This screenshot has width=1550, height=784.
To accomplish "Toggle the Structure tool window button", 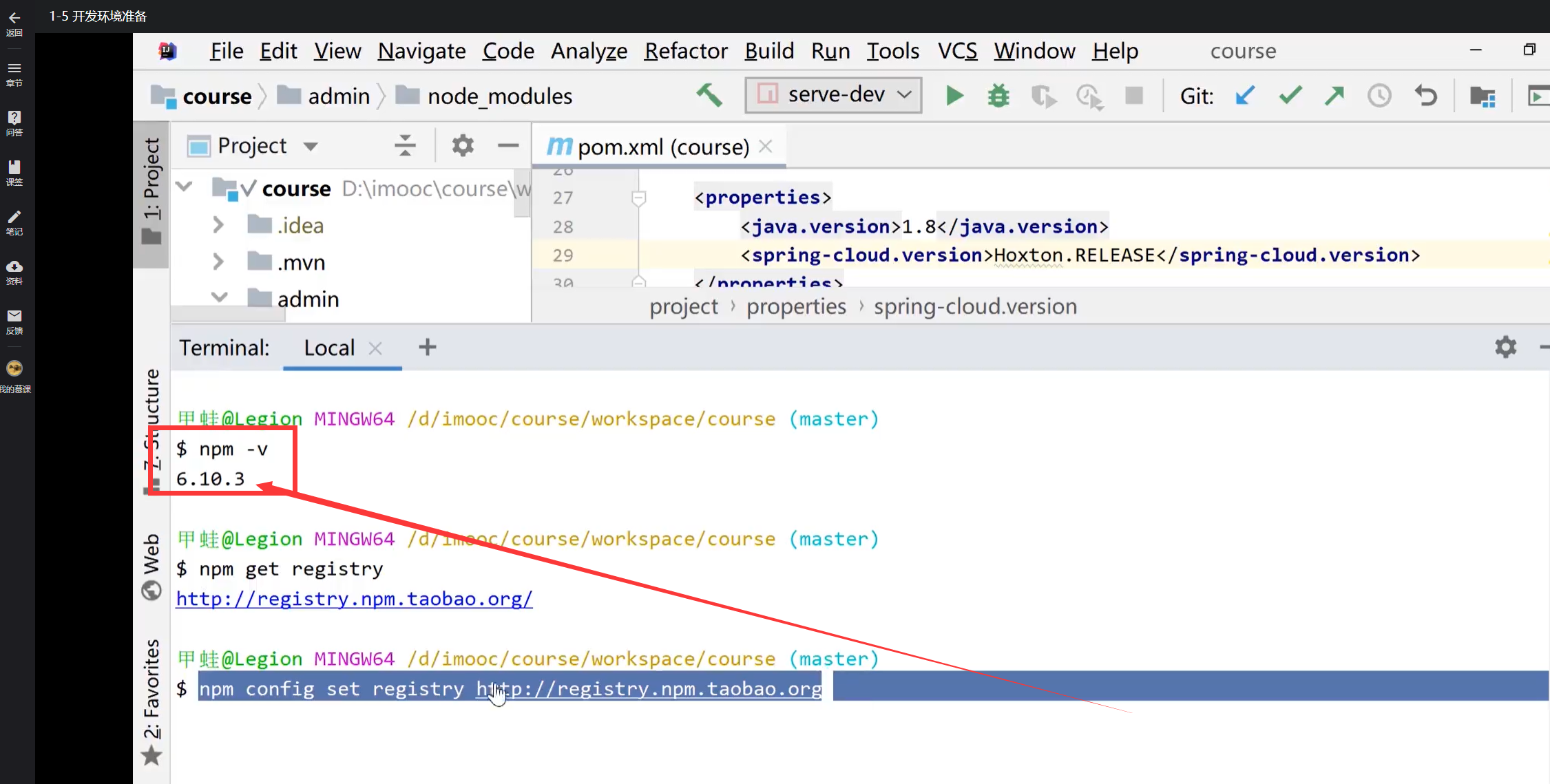I will [151, 430].
